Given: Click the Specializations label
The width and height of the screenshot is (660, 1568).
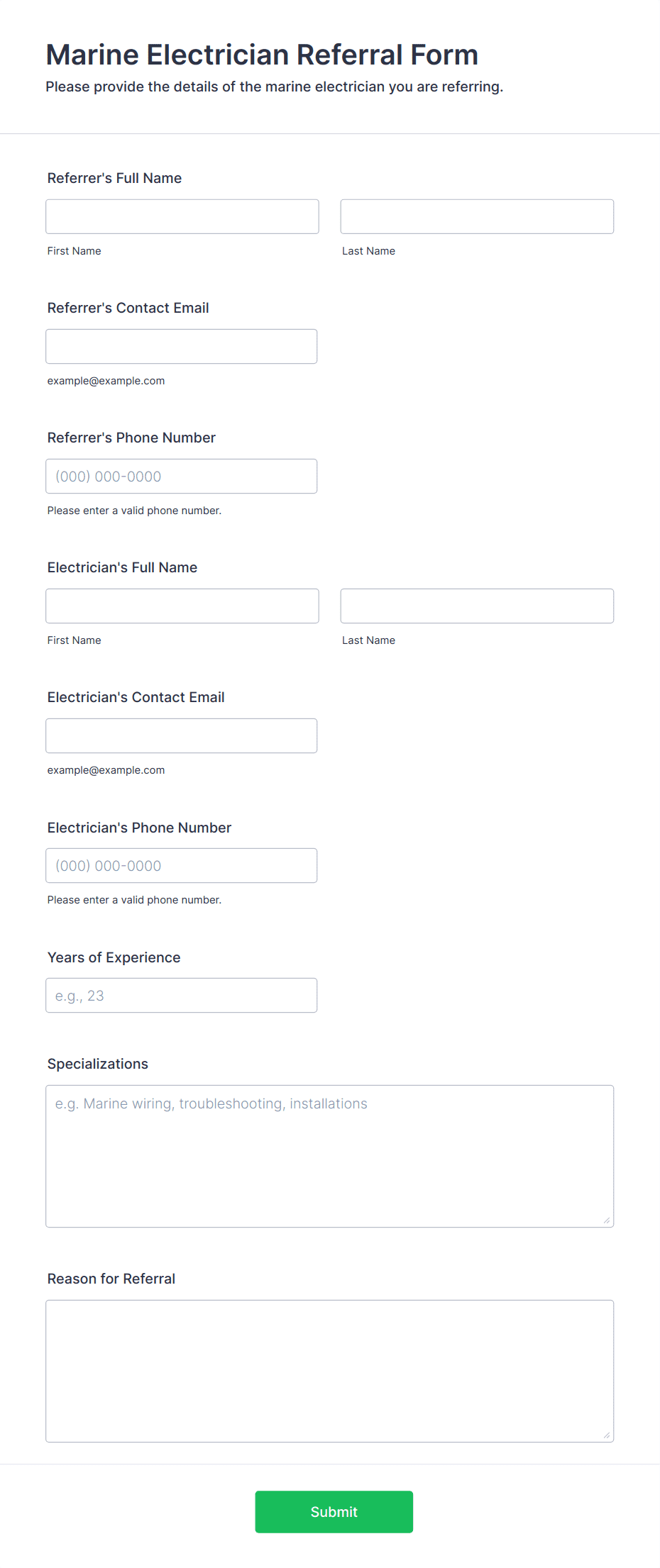Looking at the screenshot, I should coord(98,1064).
